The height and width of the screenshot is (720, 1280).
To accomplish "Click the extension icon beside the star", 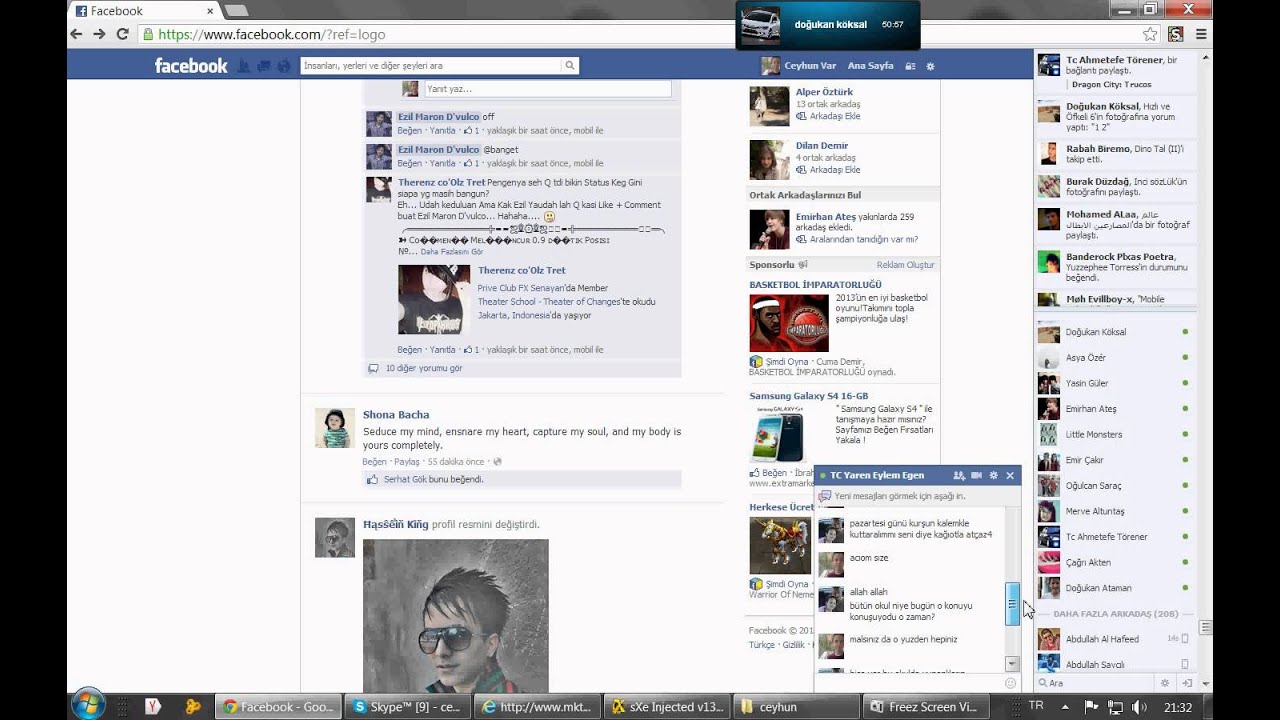I will tap(1176, 34).
